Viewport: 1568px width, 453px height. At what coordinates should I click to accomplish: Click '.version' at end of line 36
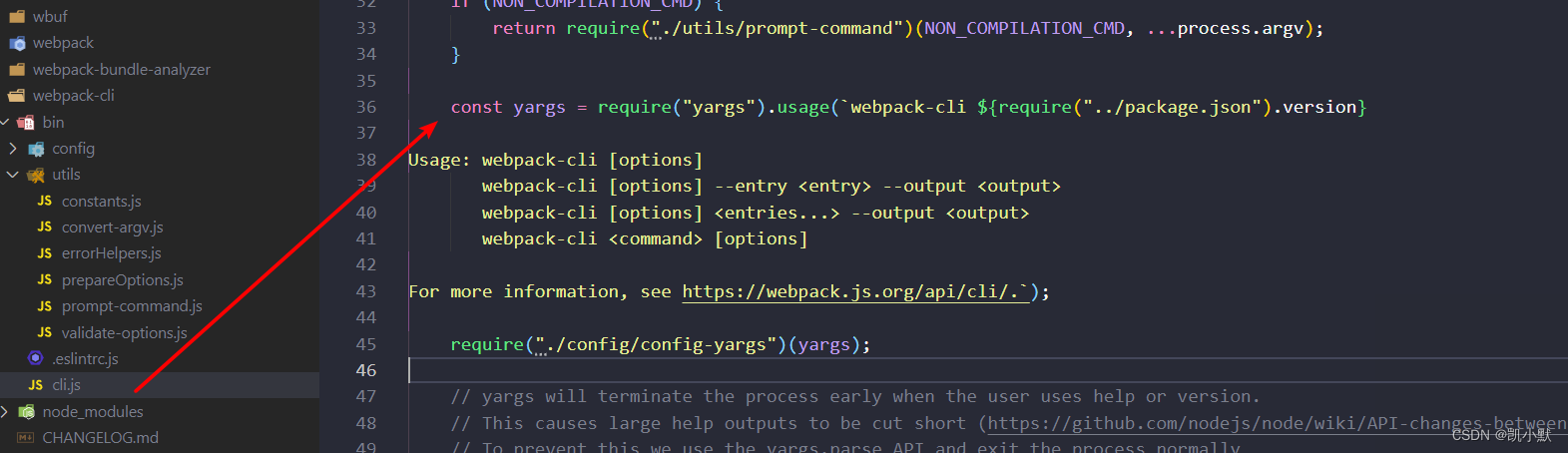(x=1314, y=107)
